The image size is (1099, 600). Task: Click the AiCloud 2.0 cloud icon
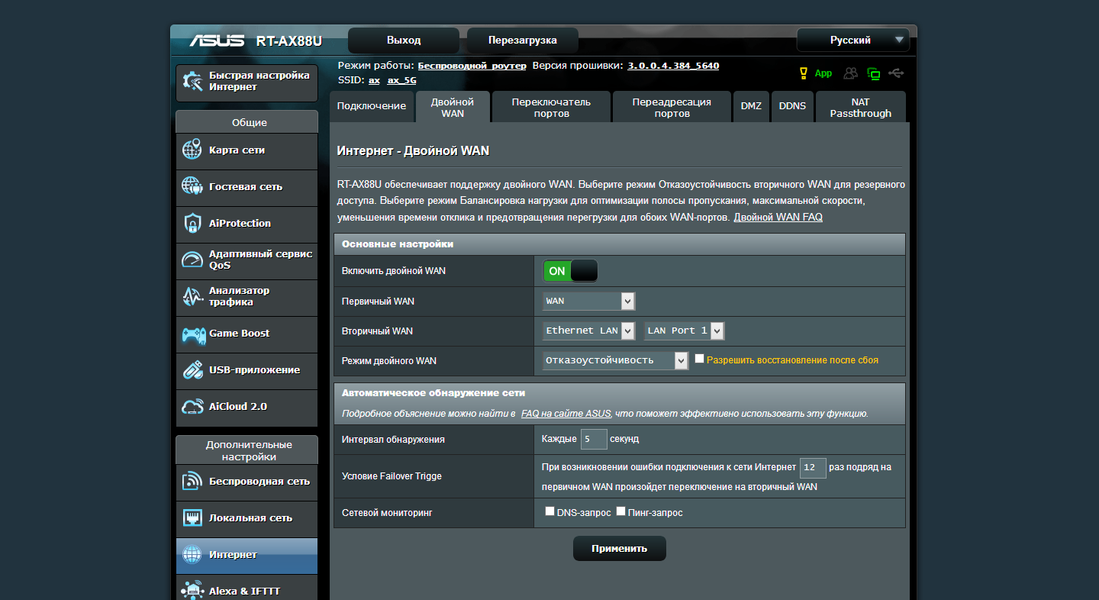point(192,407)
